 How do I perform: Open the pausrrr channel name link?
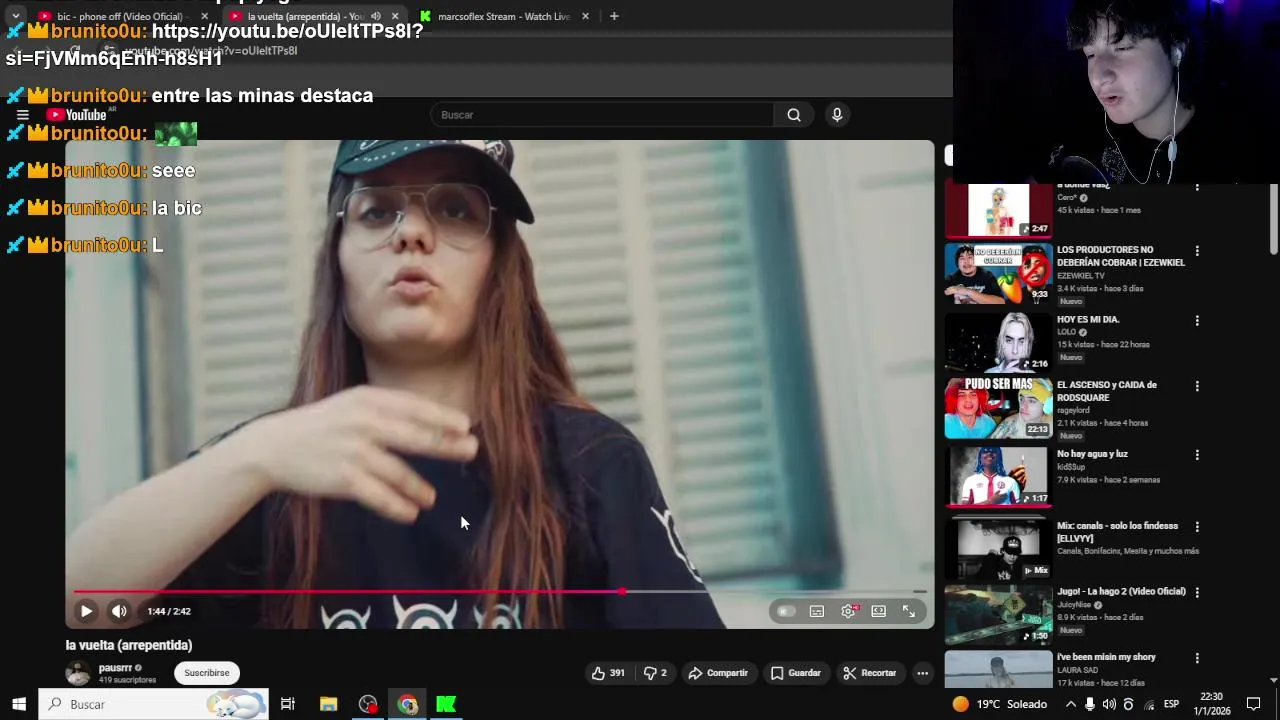click(115, 667)
